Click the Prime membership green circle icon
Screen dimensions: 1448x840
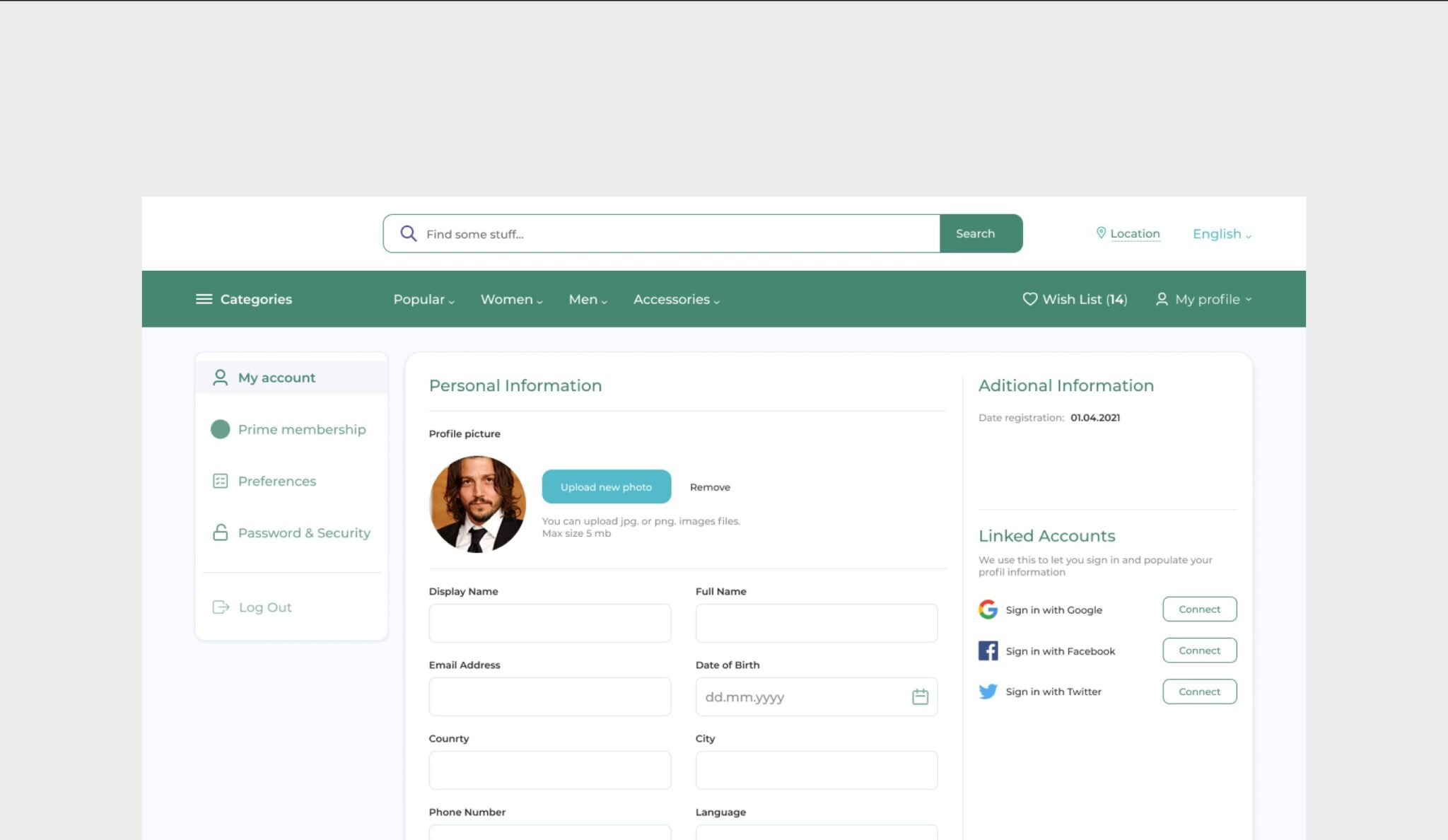click(220, 429)
